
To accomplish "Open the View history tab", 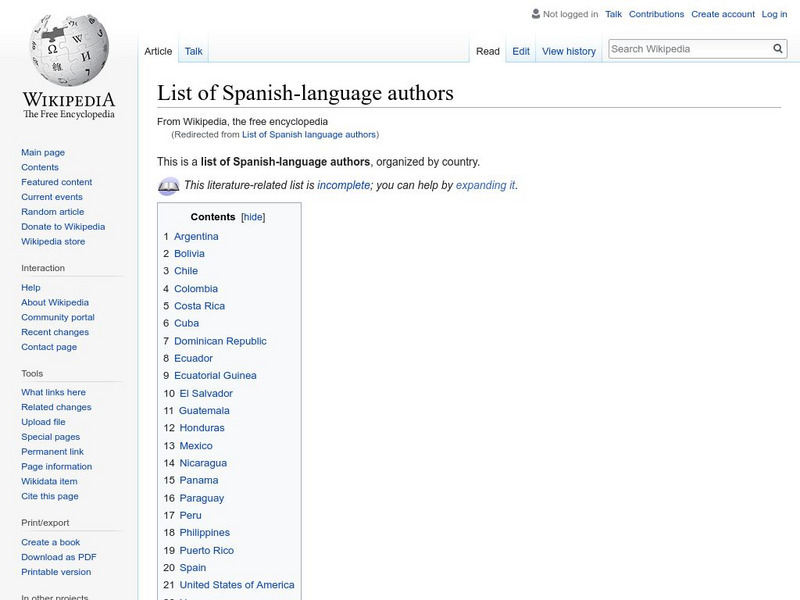I will coord(569,51).
